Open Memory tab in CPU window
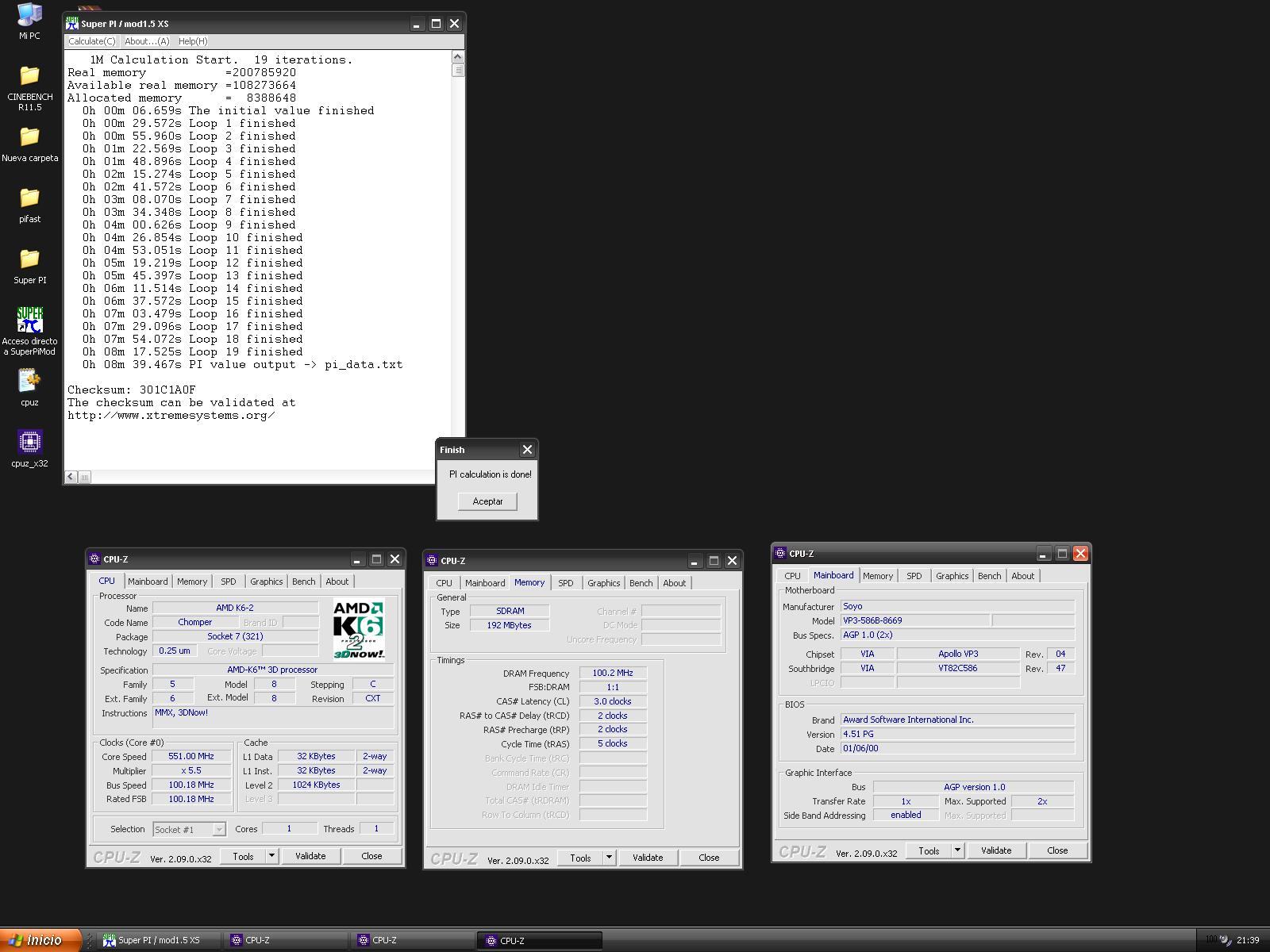1270x952 pixels. [x=192, y=582]
